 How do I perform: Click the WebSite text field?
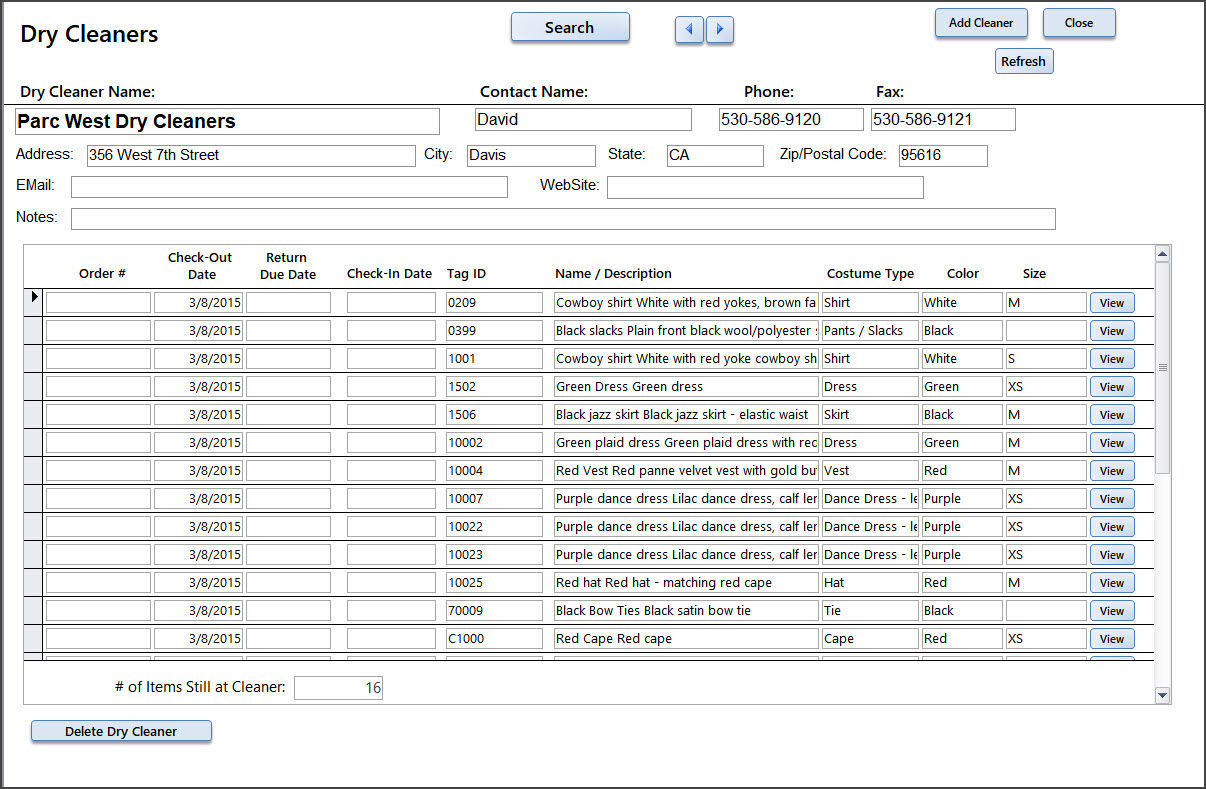click(x=764, y=187)
